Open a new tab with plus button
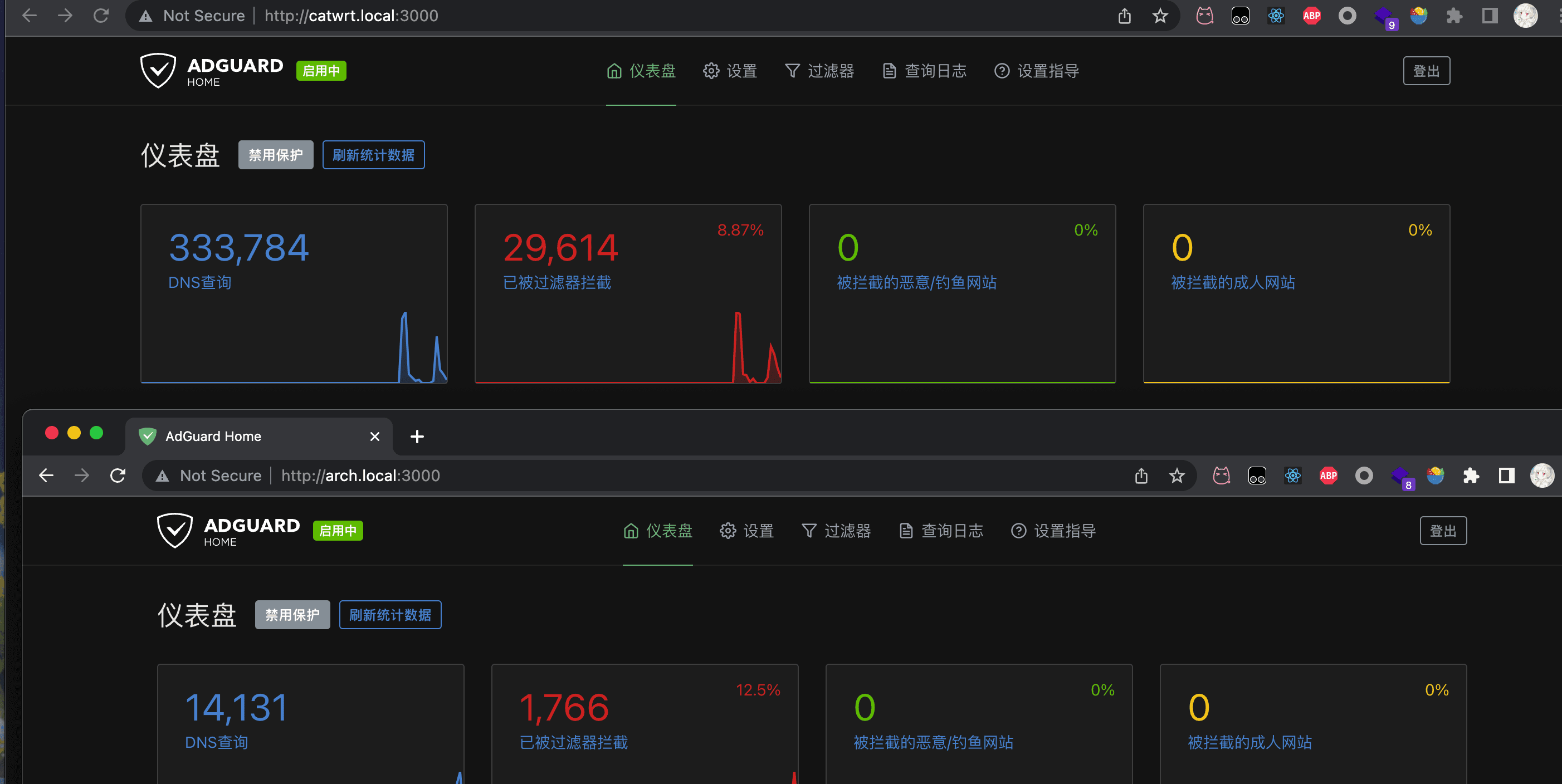 click(417, 436)
